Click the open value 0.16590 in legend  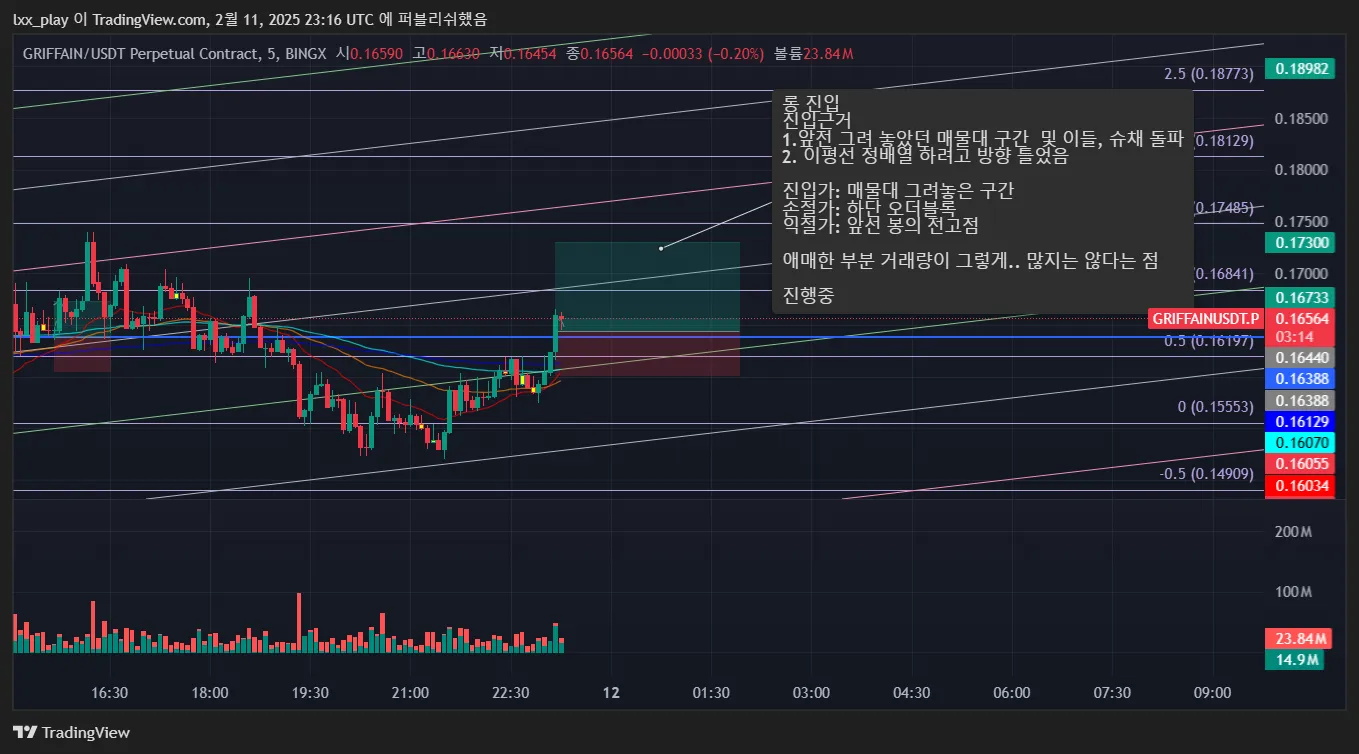[376, 53]
